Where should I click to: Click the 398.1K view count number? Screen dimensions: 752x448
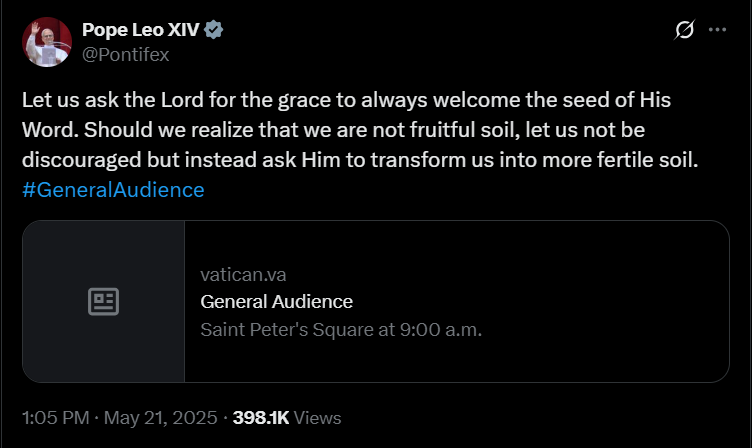[261, 418]
